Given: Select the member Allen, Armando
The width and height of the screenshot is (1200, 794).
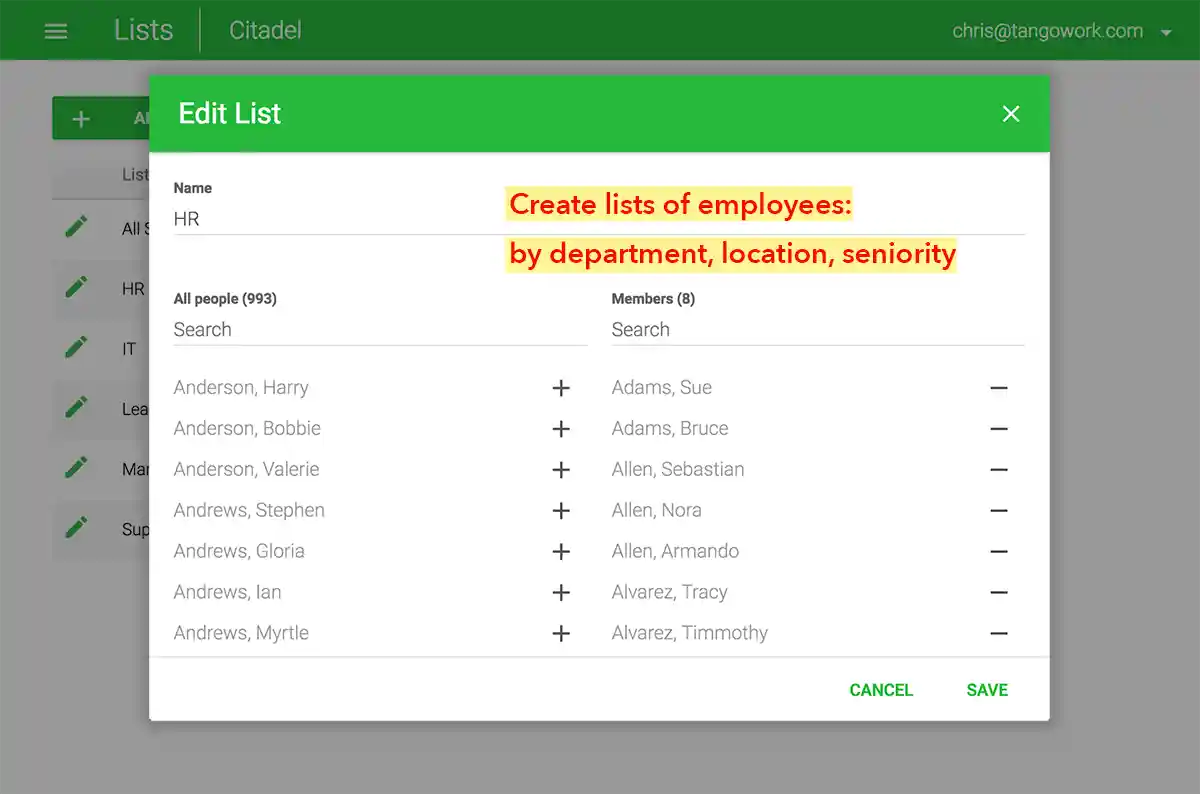Looking at the screenshot, I should tap(676, 552).
